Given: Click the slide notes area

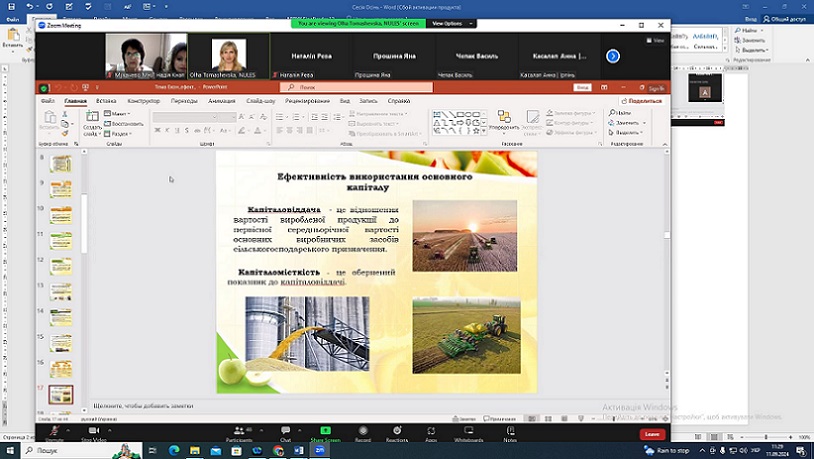Looking at the screenshot, I should (376, 406).
